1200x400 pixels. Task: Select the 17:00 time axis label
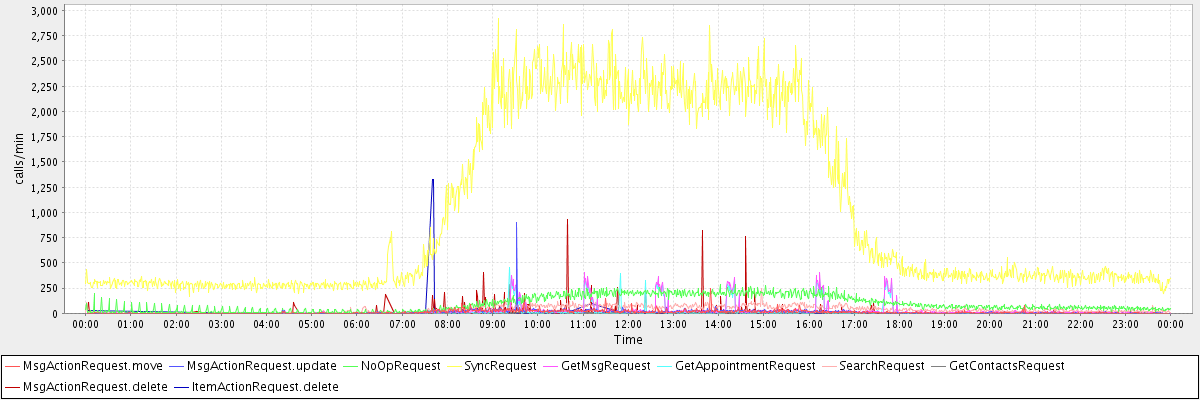[x=854, y=324]
